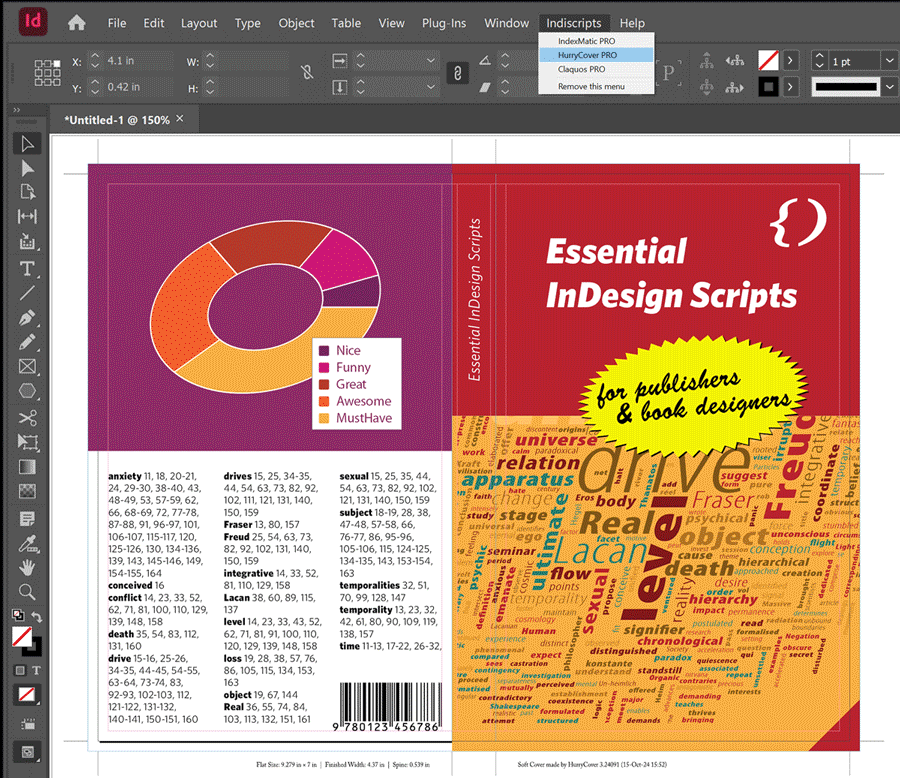
Task: Select the Type tool
Action: coord(27,269)
